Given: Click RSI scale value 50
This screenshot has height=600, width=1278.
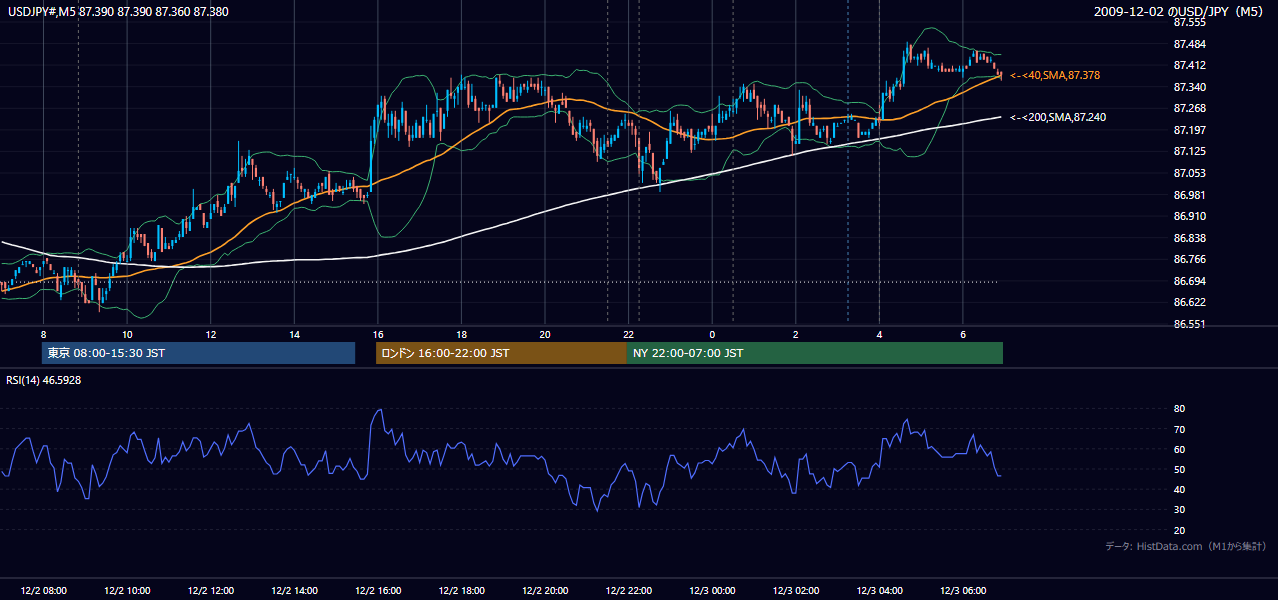Looking at the screenshot, I should (x=1180, y=469).
